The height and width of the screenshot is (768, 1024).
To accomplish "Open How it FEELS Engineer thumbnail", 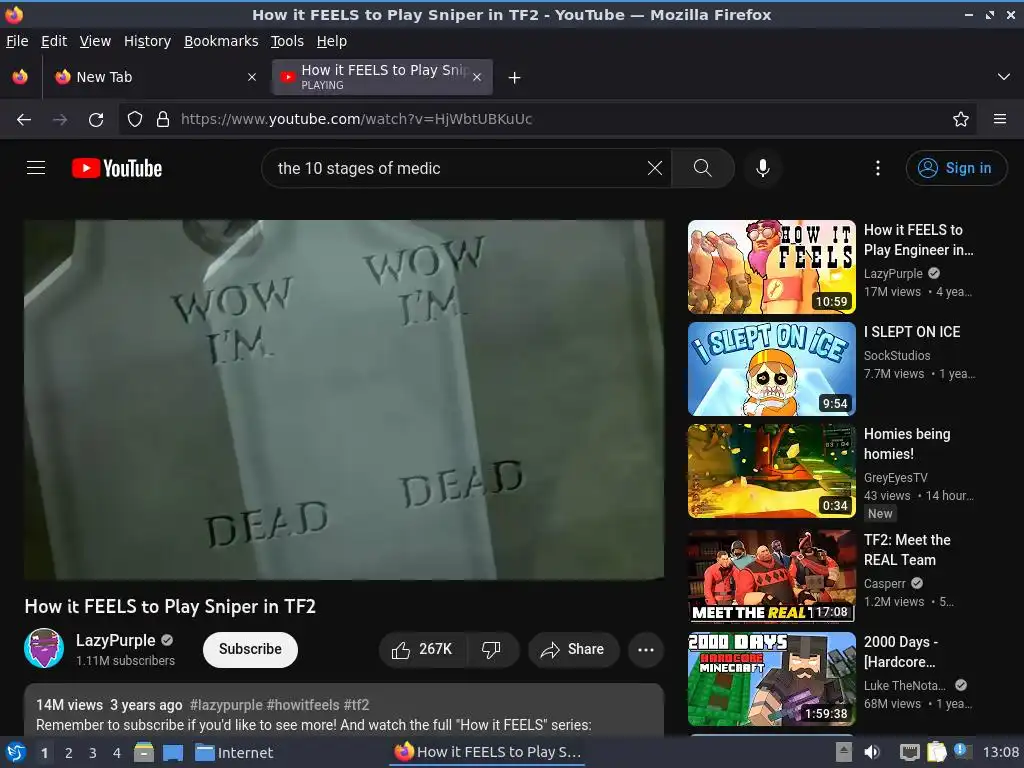I will (x=772, y=267).
